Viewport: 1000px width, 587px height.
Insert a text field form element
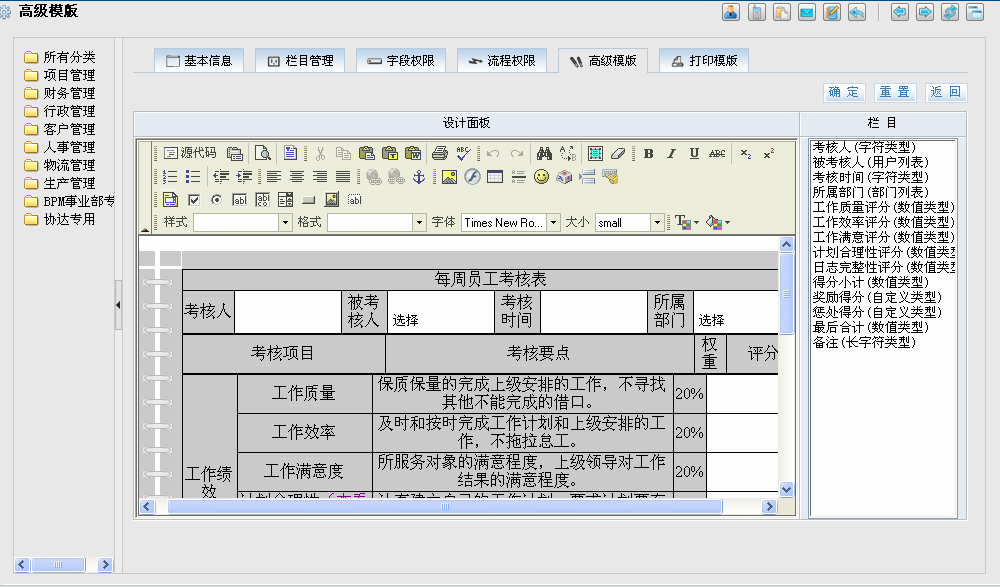[239, 200]
